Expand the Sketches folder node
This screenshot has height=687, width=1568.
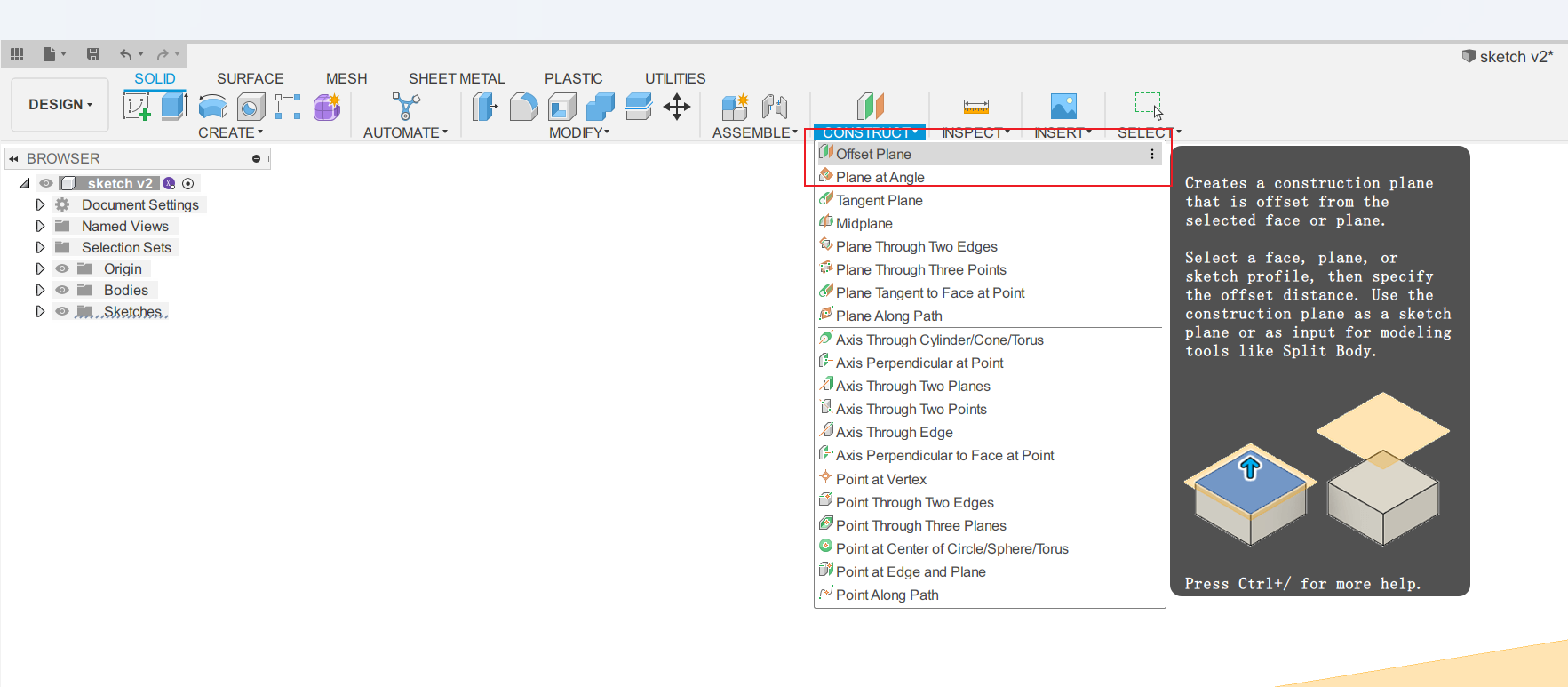pyautogui.click(x=40, y=311)
